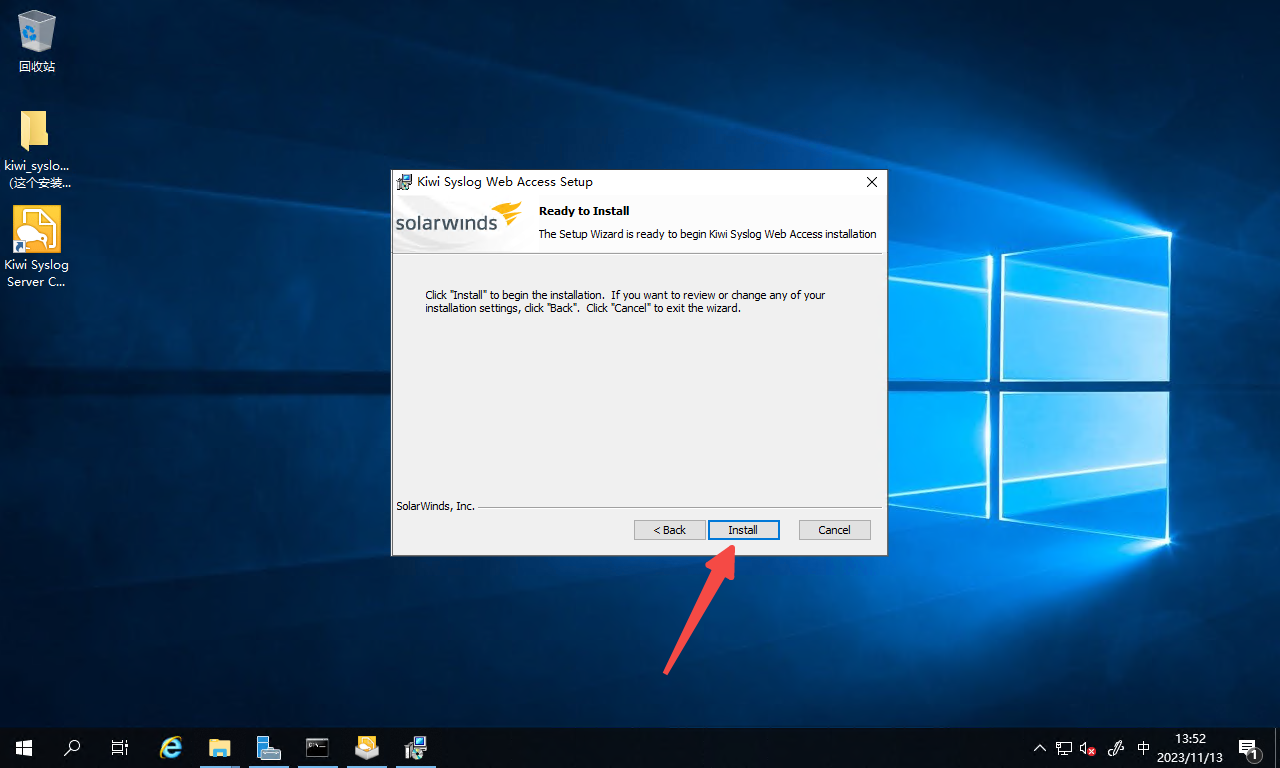Open the Recycle Bin desktop icon

[x=37, y=42]
